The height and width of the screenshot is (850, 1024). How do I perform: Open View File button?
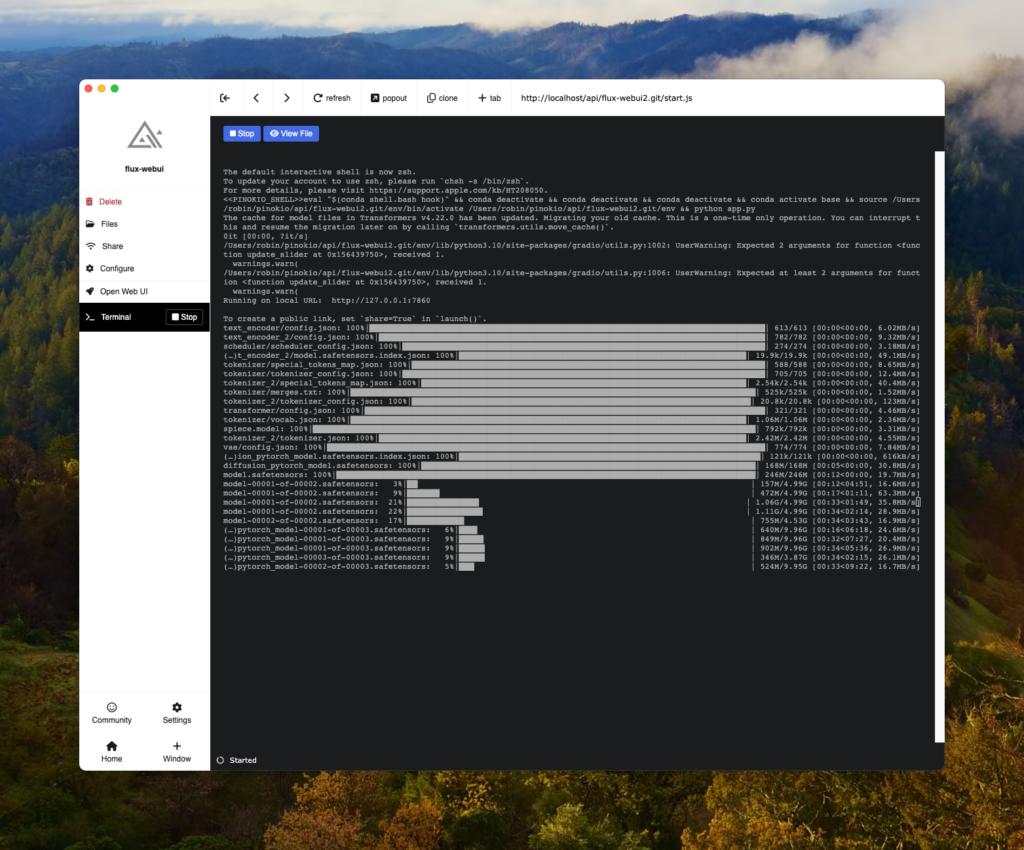point(291,133)
